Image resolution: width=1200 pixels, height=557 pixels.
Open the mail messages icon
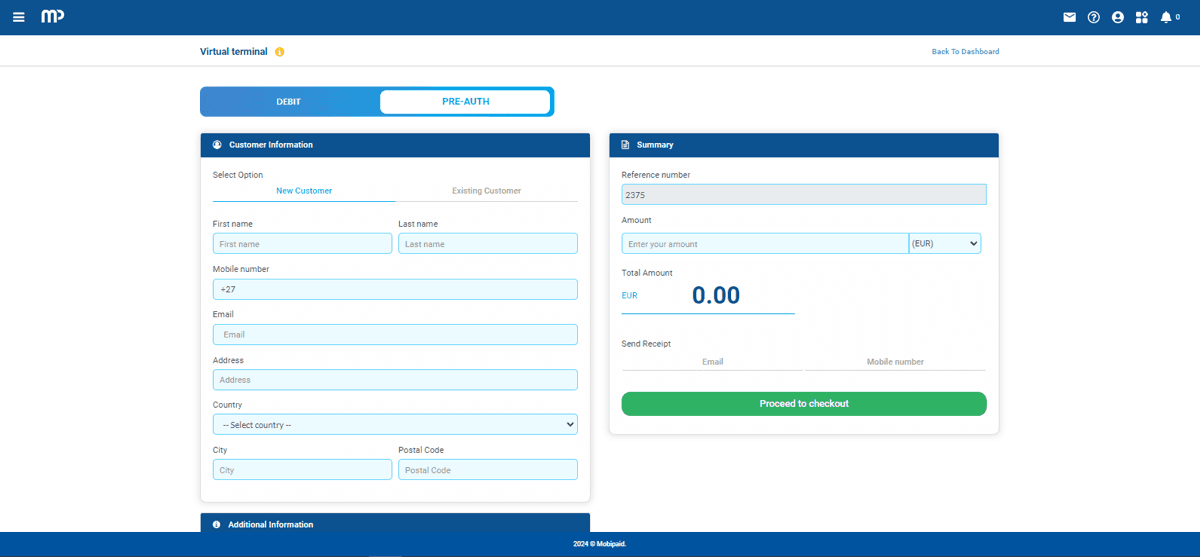pyautogui.click(x=1069, y=17)
